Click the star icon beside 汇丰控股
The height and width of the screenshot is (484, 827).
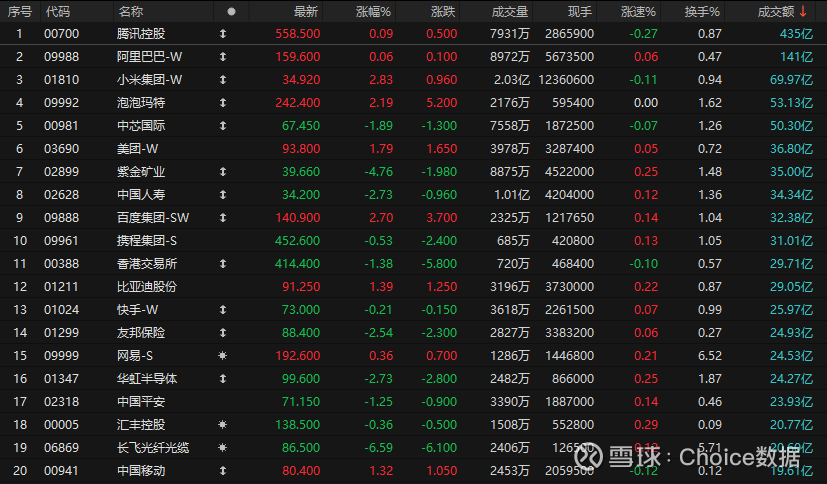click(x=223, y=424)
